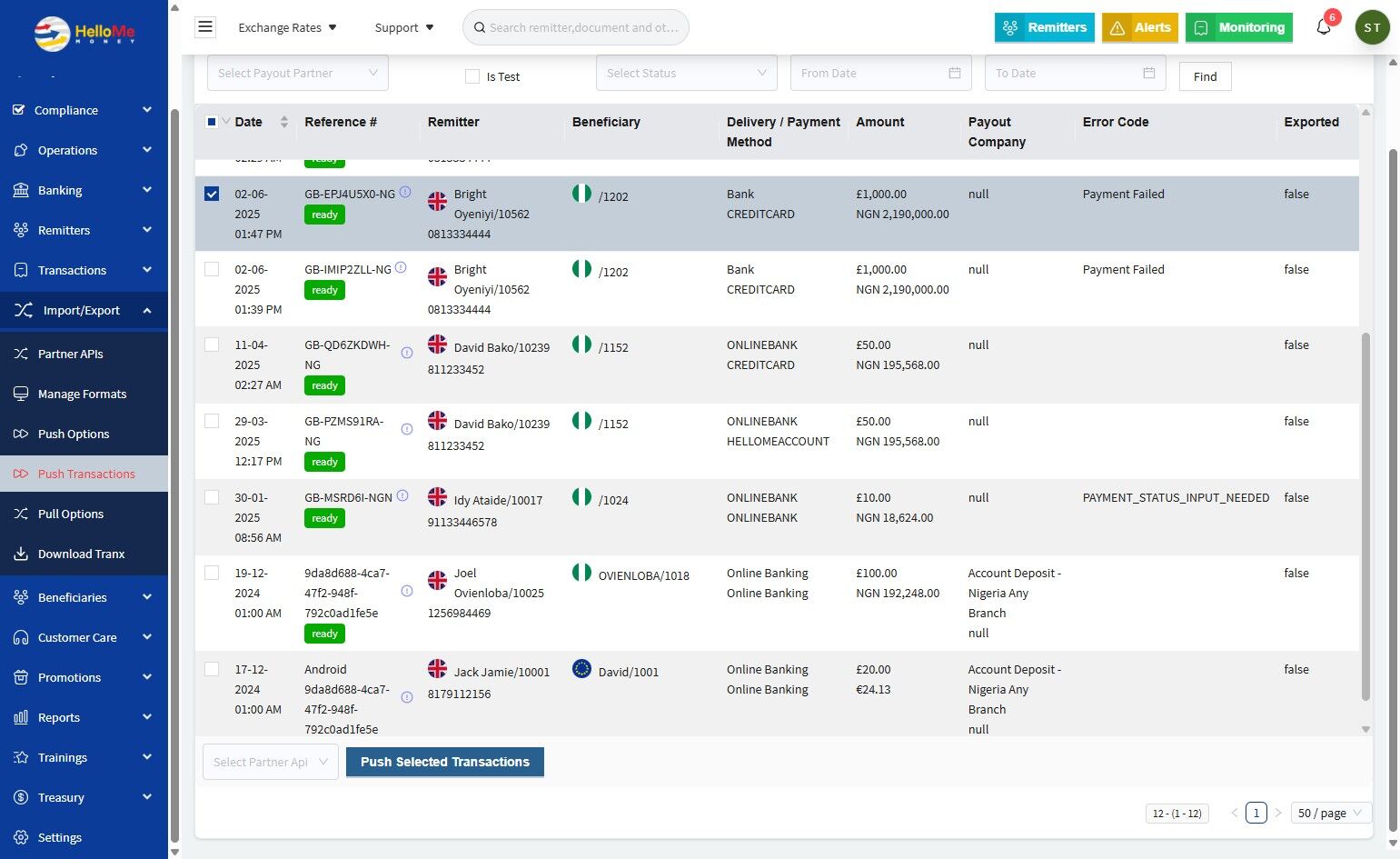1400x859 pixels.
Task: Expand the Select Partner Api dropdown
Action: [270, 762]
